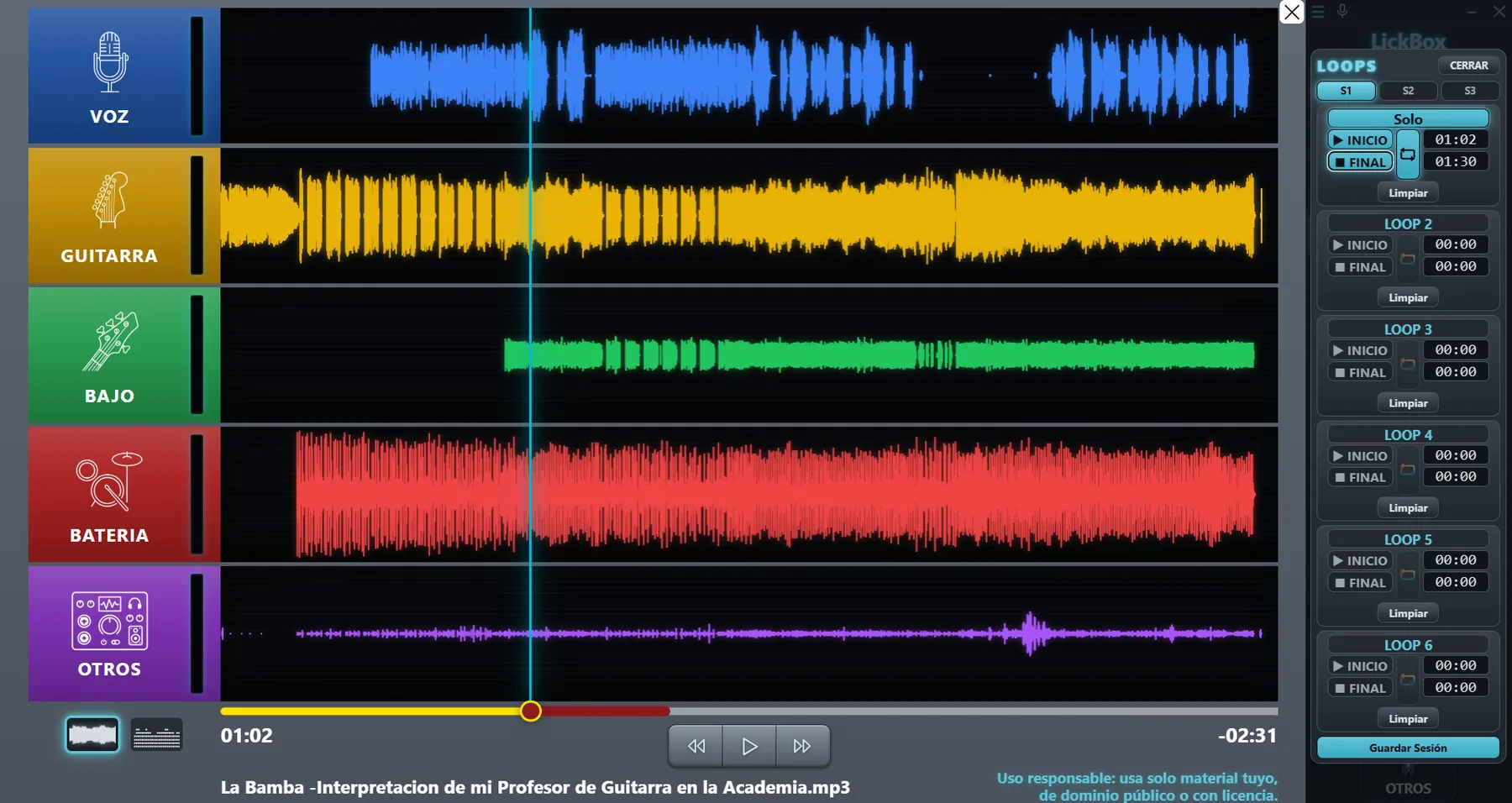Toggle LOOP 3 repeat icon
Screen dimensions: 1512x803
pyautogui.click(x=1408, y=364)
